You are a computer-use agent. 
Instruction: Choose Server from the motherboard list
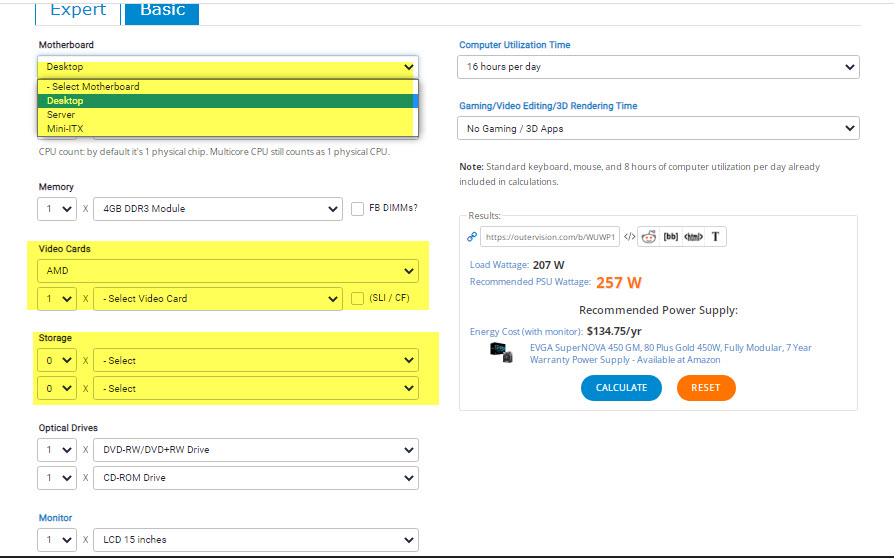(x=61, y=115)
